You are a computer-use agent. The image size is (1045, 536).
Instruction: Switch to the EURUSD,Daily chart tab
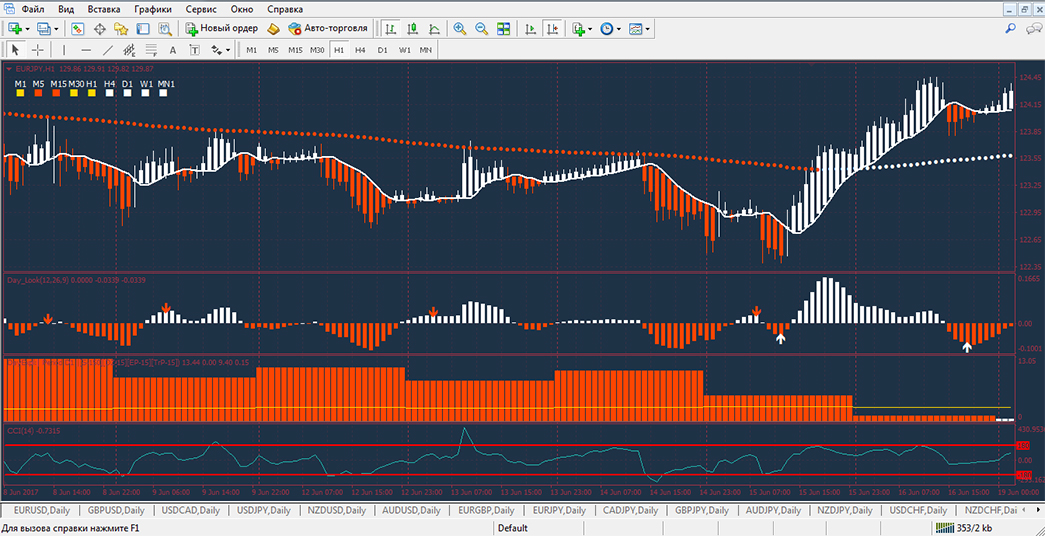tap(42, 510)
